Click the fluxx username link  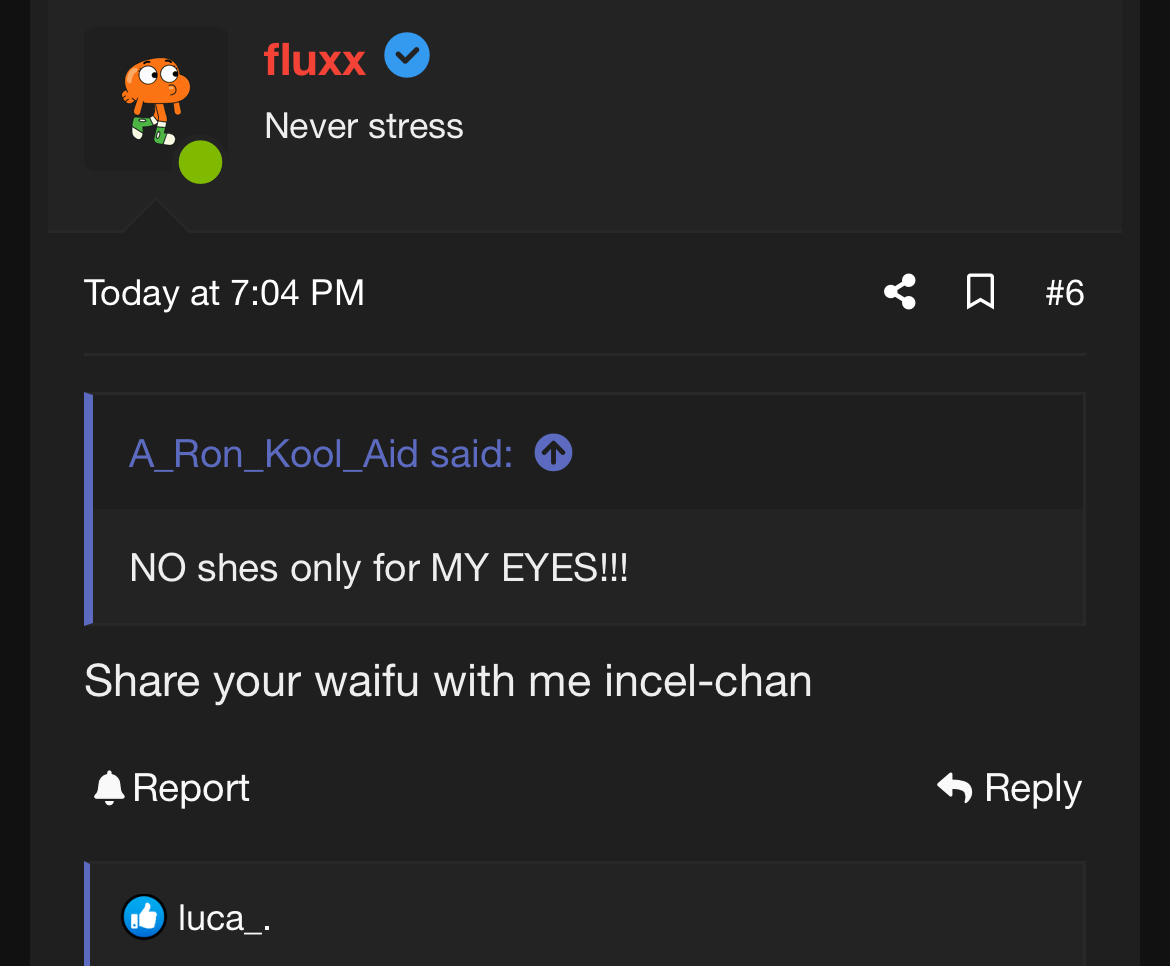click(315, 60)
